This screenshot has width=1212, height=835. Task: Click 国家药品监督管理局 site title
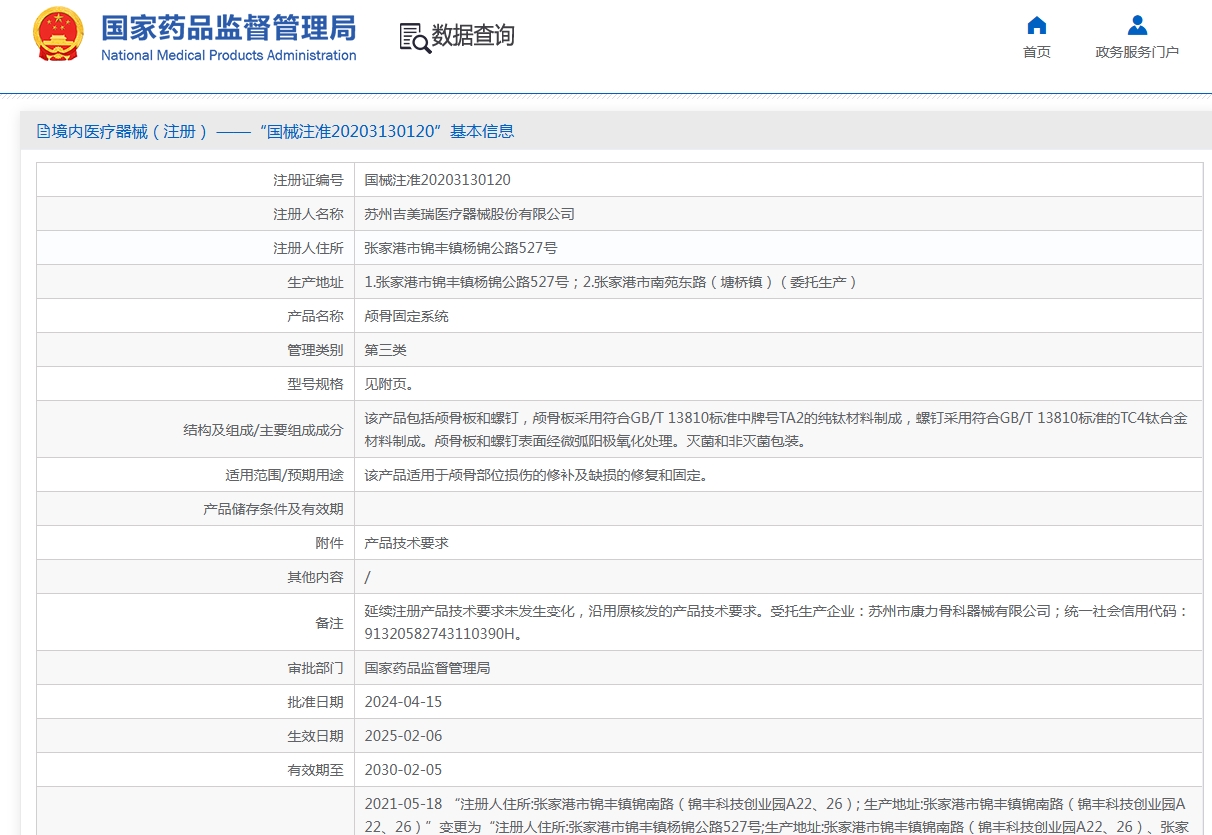228,26
